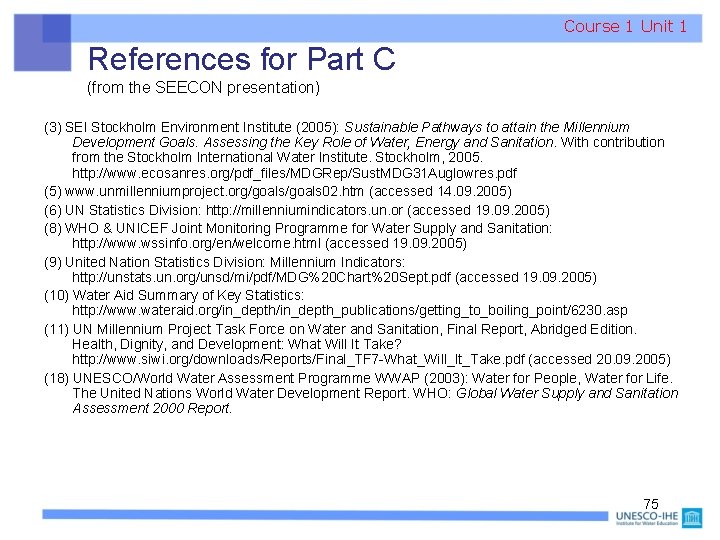
Task: Click the '(from the SEECON presentation)' subtitle
Action: 203,87
